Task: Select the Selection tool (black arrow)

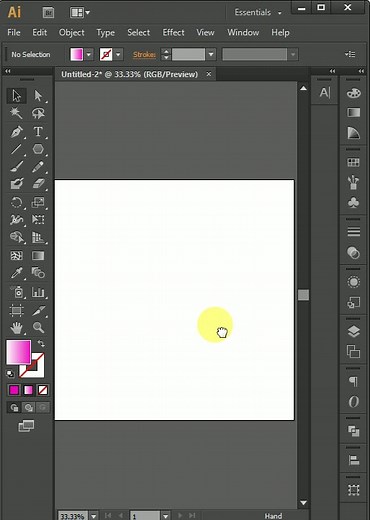Action: point(16,96)
